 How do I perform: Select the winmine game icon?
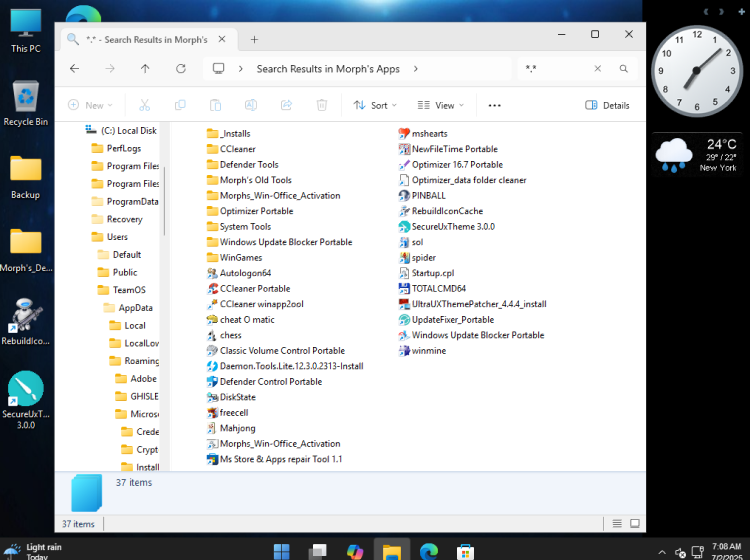point(404,351)
